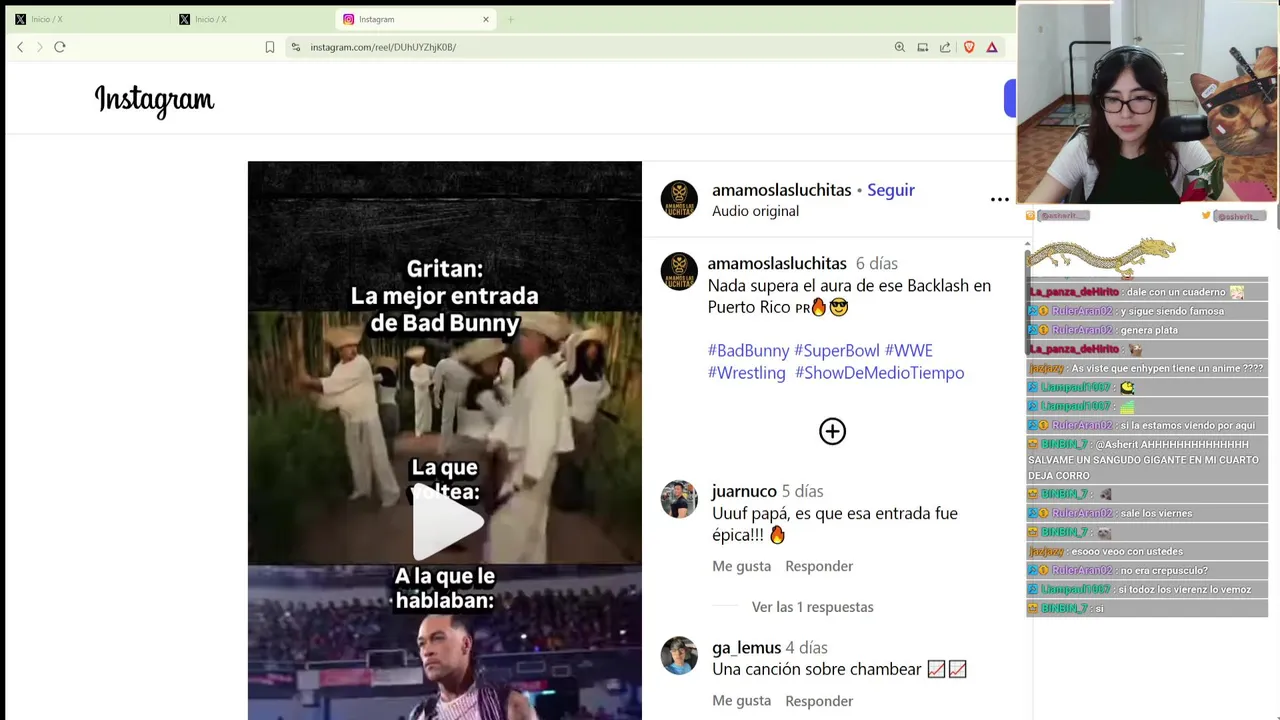Viewport: 1280px width, 720px height.
Task: Click the Instagram logo wordmark
Action: click(x=154, y=100)
